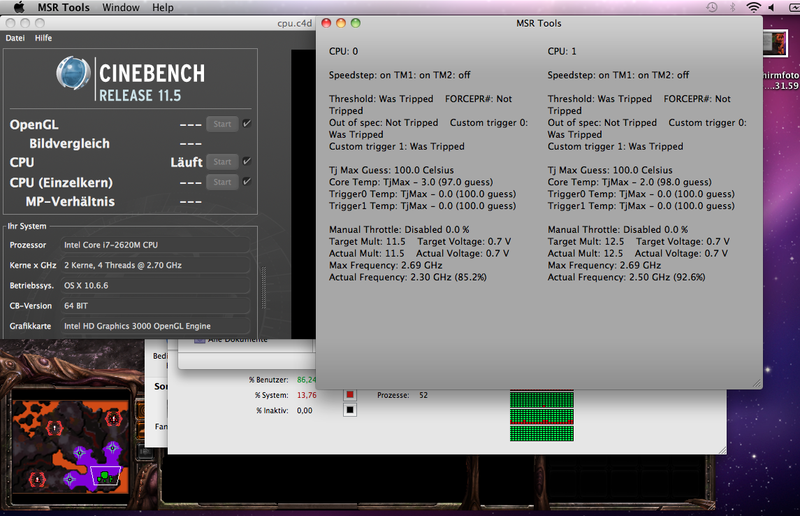The width and height of the screenshot is (800, 516).
Task: Toggle the CPU (Einzelkern) test checkbox
Action: click(x=246, y=182)
